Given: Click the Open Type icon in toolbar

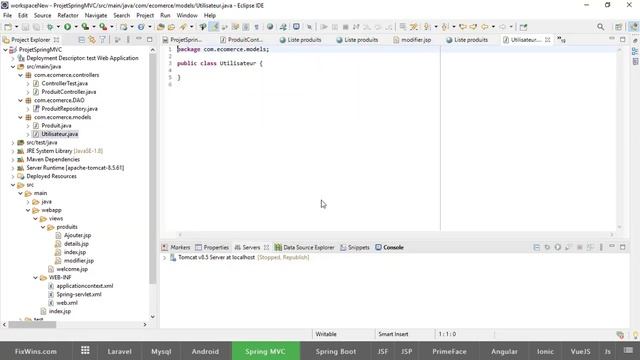Looking at the screenshot, I should [x=161, y=27].
